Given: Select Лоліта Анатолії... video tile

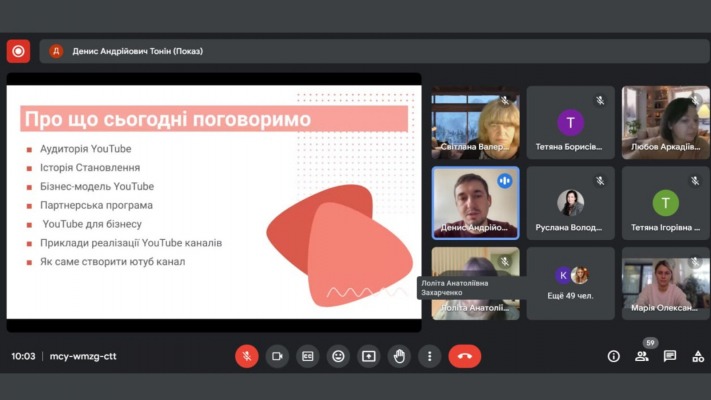Looking at the screenshot, I should coord(475,283).
